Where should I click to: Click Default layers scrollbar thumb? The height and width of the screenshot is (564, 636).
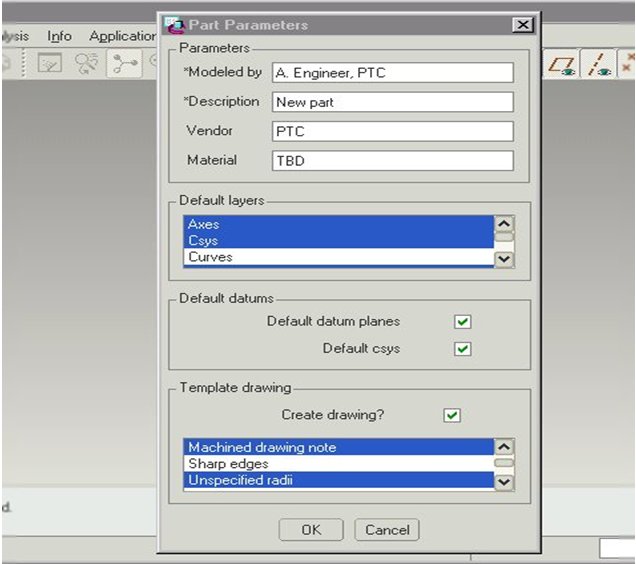pos(504,237)
